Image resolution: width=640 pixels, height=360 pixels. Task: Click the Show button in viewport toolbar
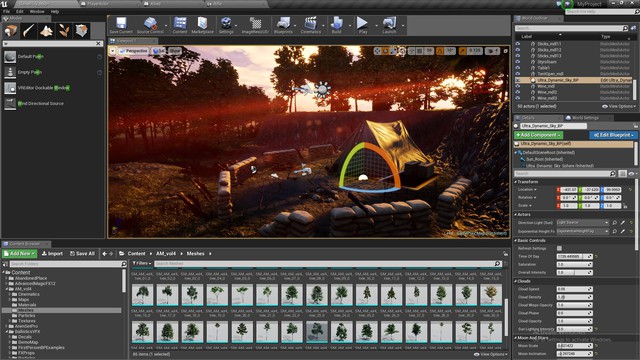click(175, 51)
